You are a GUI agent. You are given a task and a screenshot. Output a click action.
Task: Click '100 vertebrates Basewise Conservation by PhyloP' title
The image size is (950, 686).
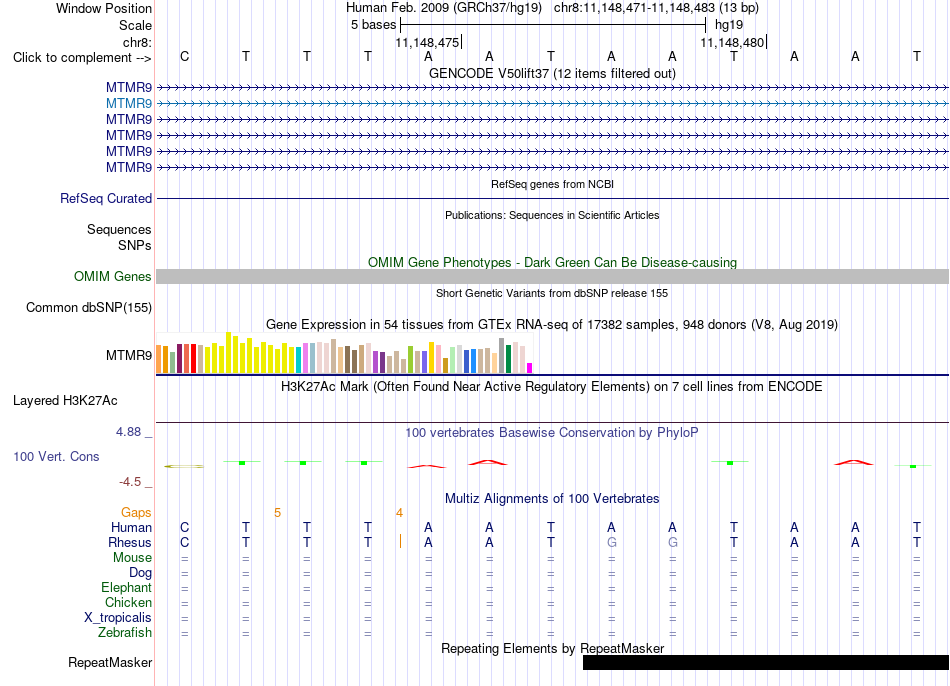coord(552,433)
